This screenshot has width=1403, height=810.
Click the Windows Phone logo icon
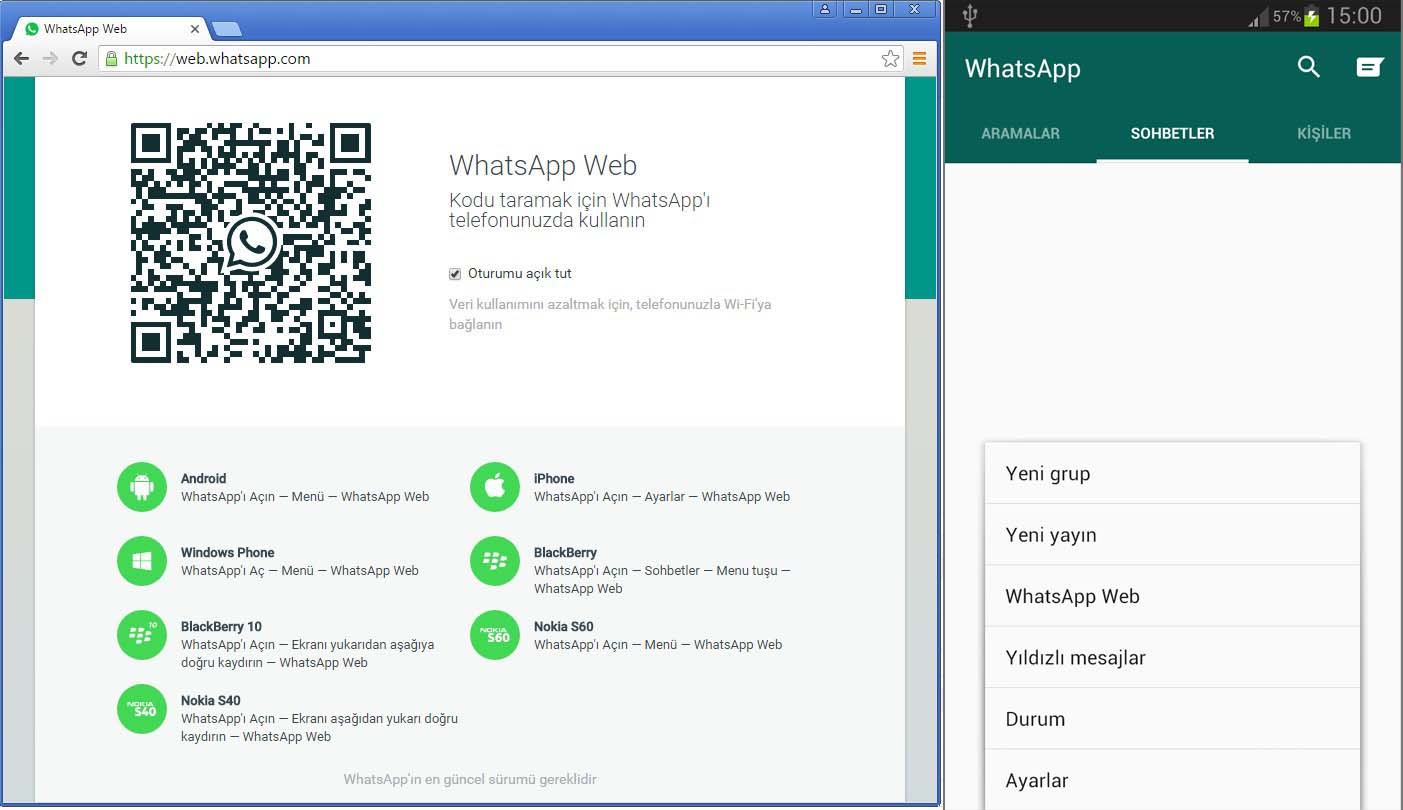142,561
